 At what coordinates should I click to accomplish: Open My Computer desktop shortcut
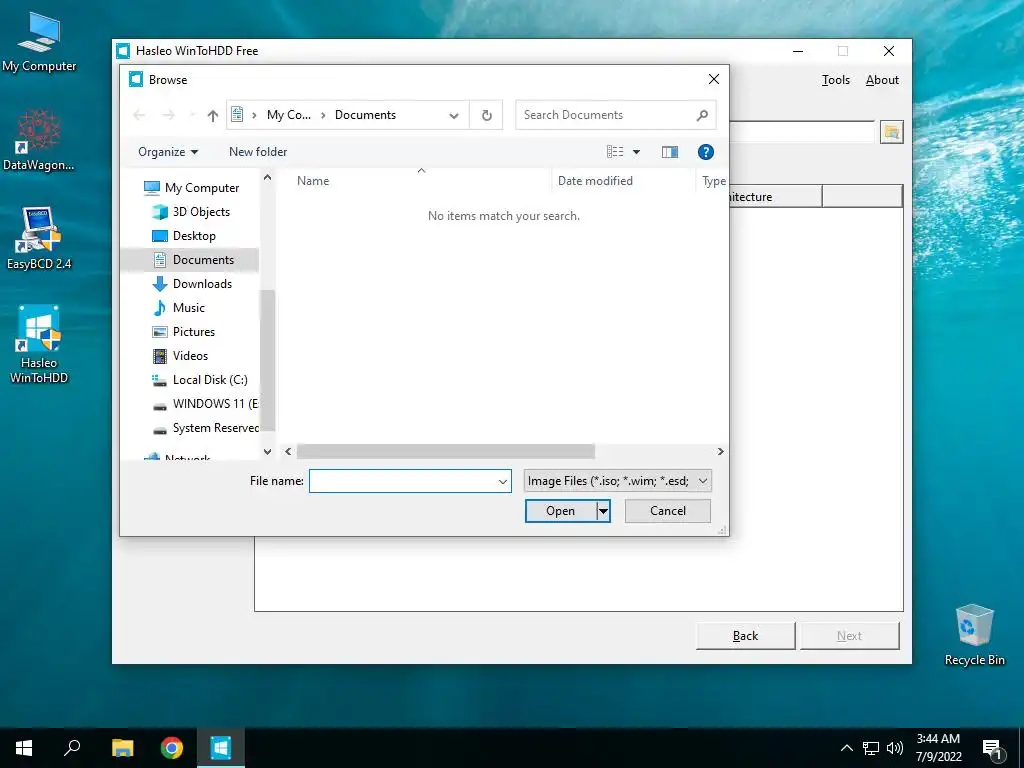tap(39, 41)
